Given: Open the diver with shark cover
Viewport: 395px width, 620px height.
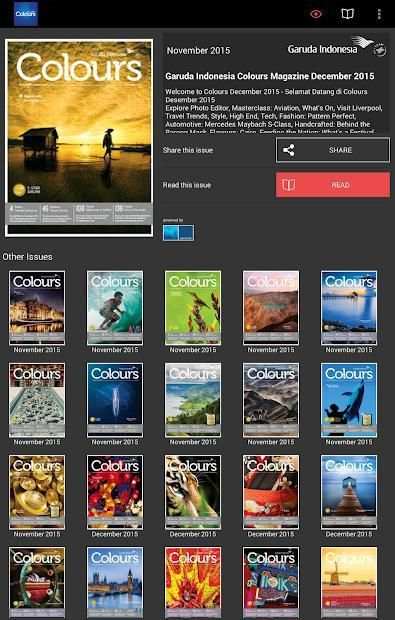Looking at the screenshot, I should 349,400.
